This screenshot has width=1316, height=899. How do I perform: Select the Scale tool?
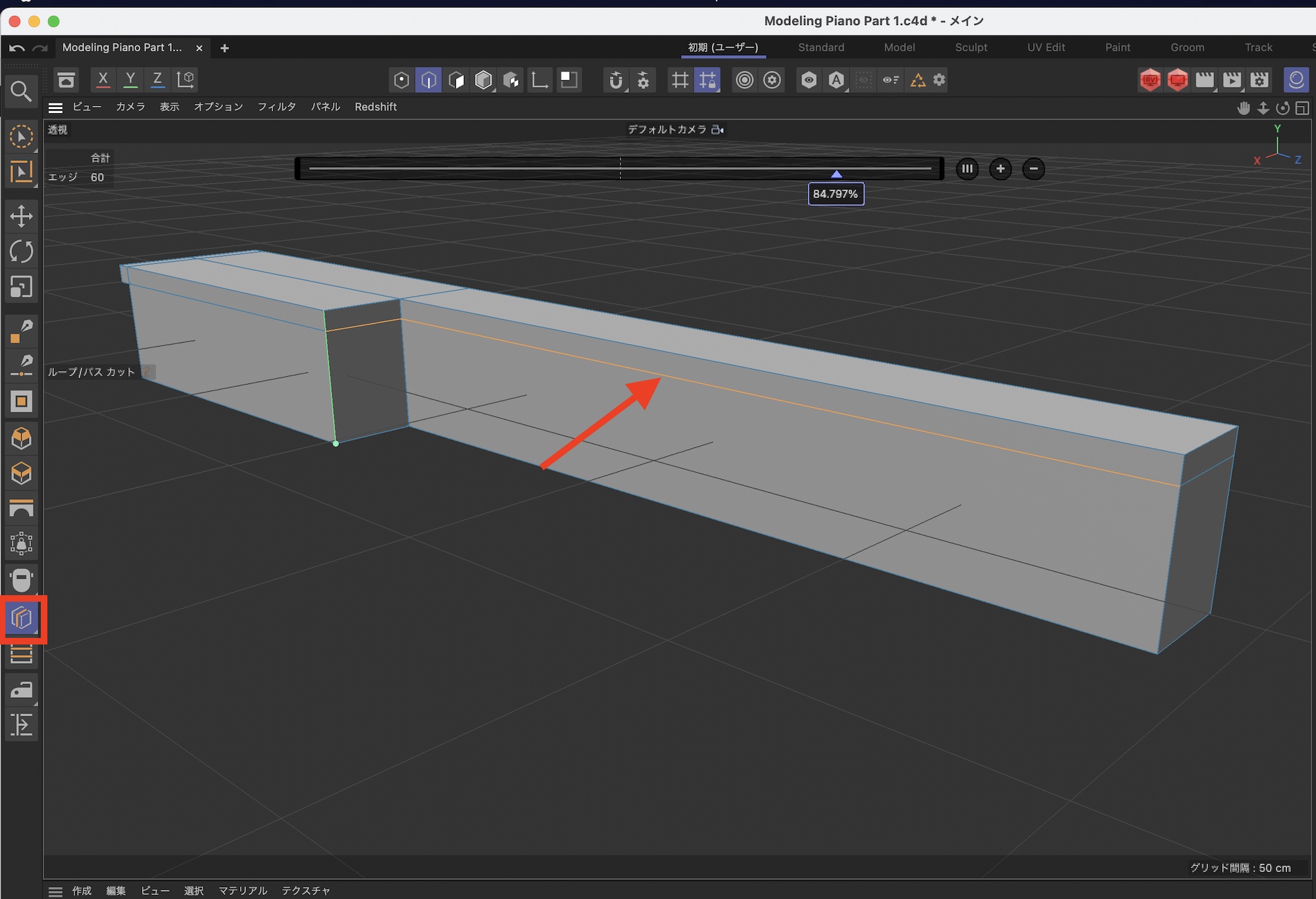[x=21, y=287]
